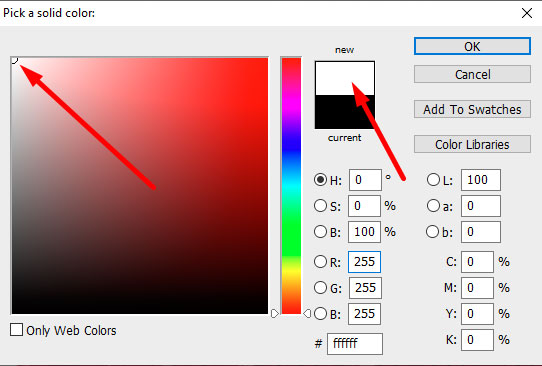
Task: Click the K black percent field
Action: [x=477, y=339]
